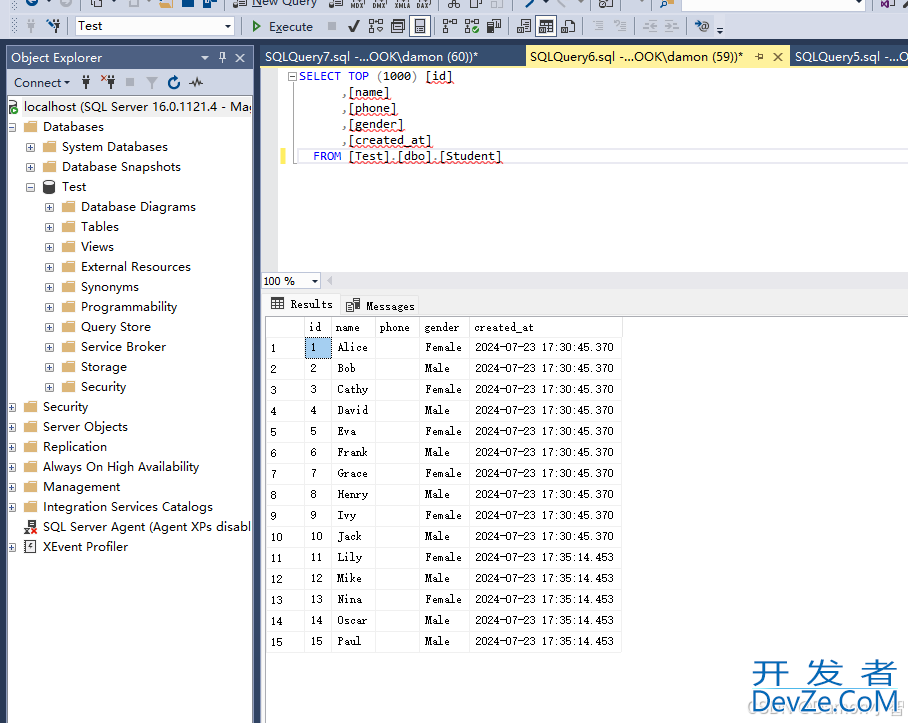Switch to the SQLQuery5.sql tab
The width and height of the screenshot is (908, 723).
point(850,57)
